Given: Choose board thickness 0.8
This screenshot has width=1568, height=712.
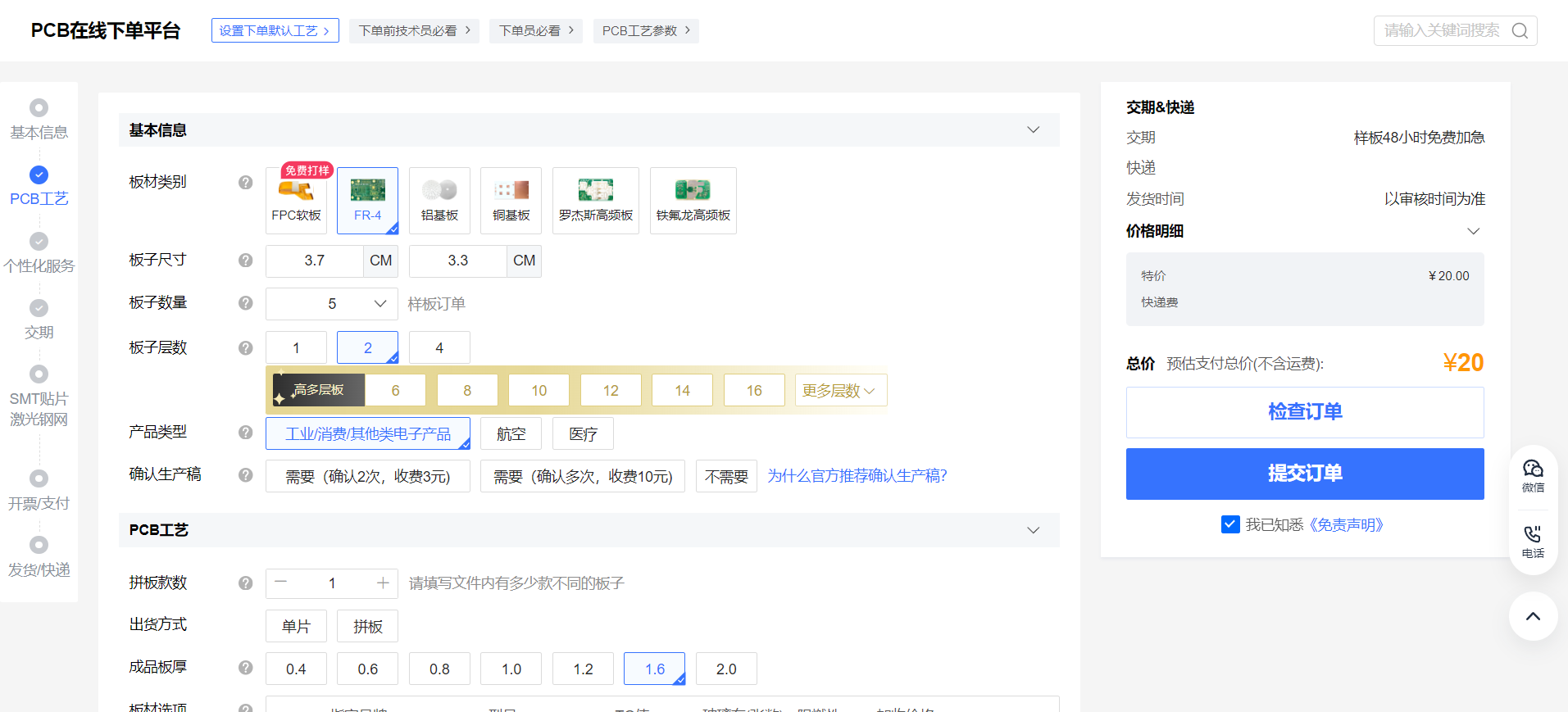Looking at the screenshot, I should click(439, 669).
